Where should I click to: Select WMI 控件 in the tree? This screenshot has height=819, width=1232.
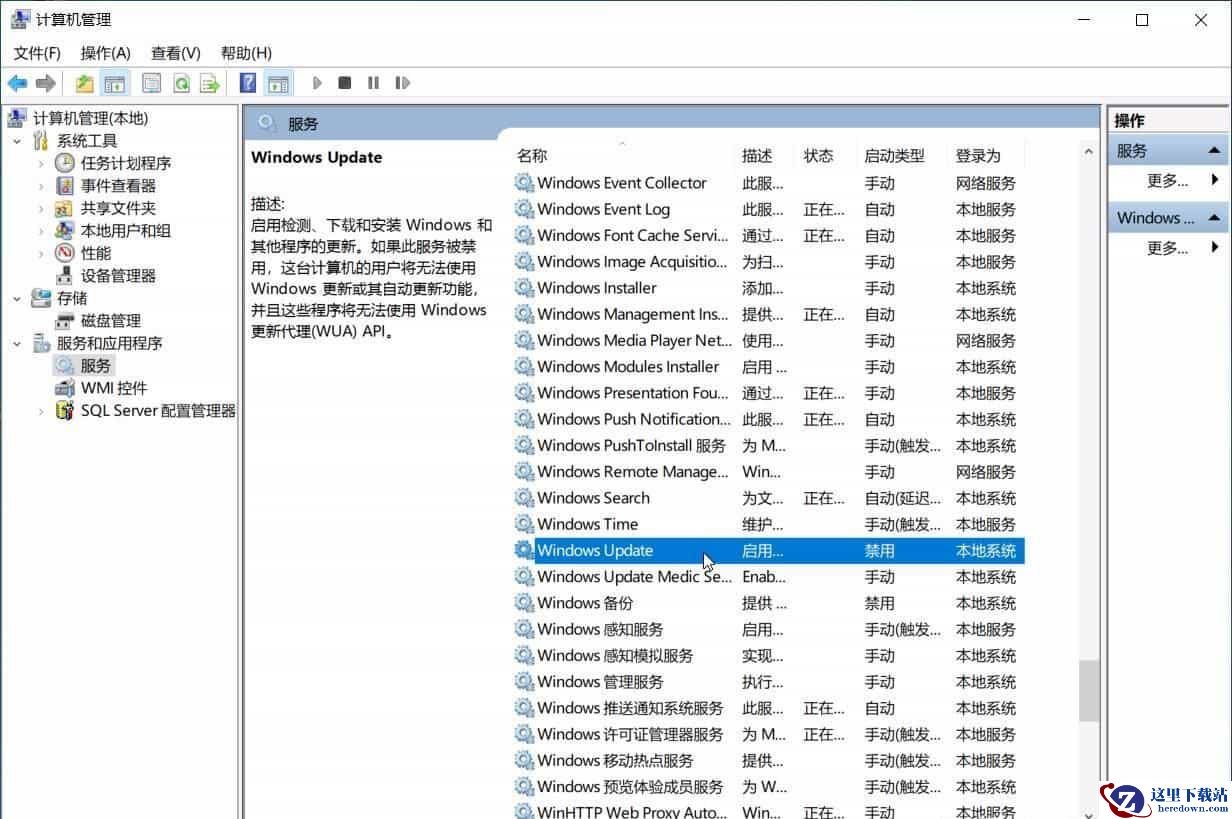click(x=113, y=388)
